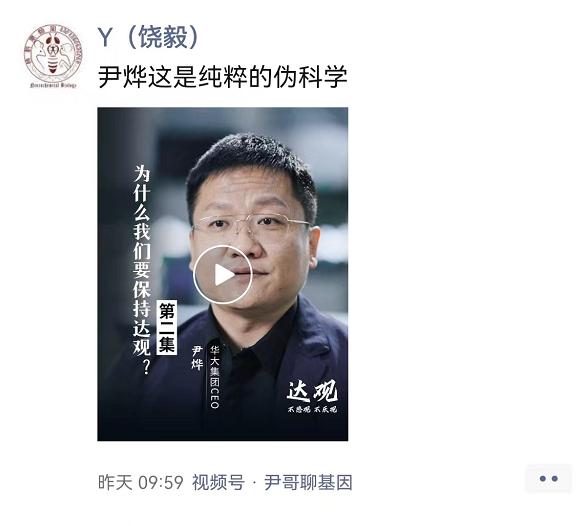
Task: Click the man's eyeglasses in the video thumbnail
Action: tap(250, 224)
